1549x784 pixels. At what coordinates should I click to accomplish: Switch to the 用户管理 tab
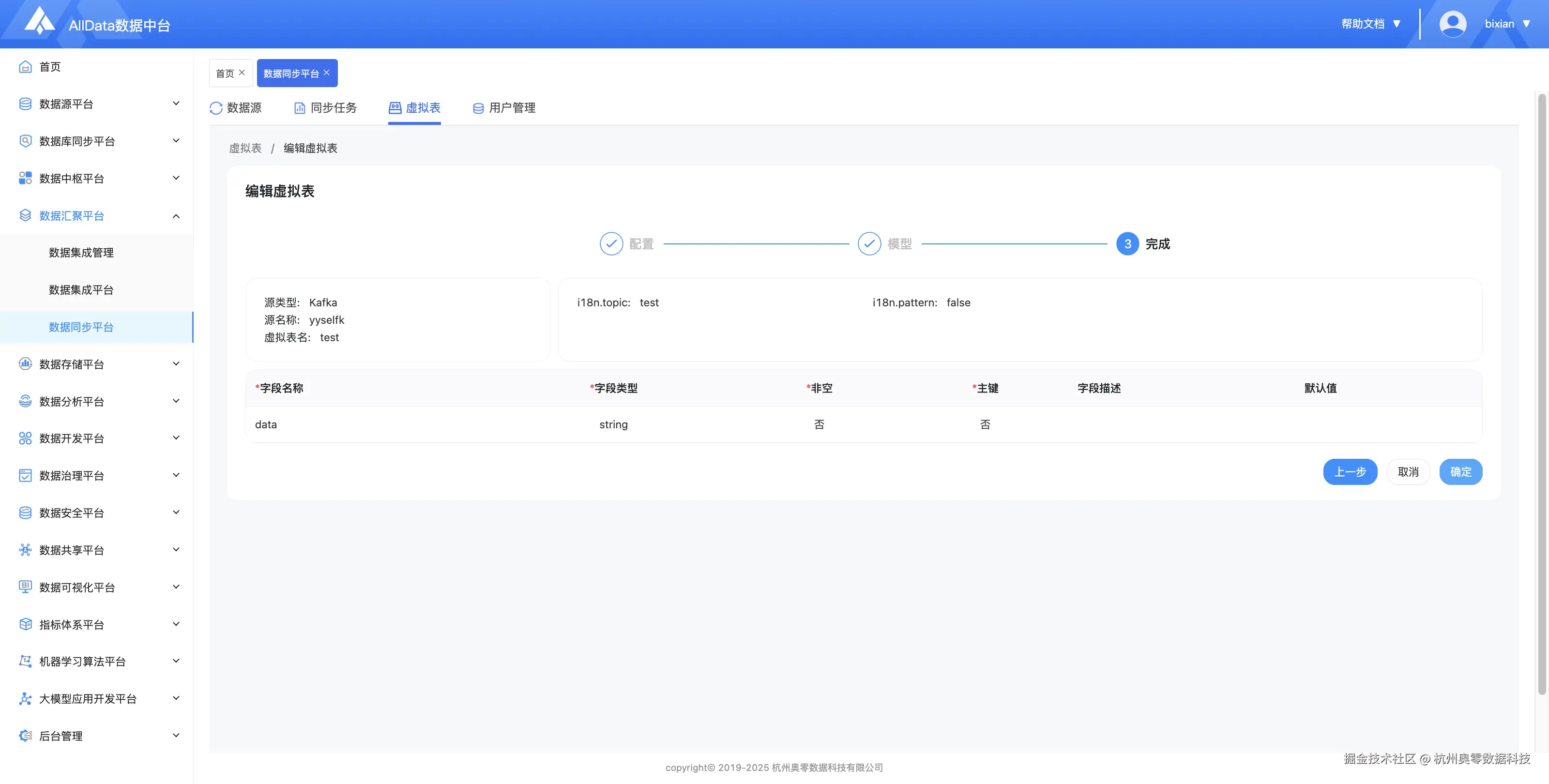(x=504, y=108)
